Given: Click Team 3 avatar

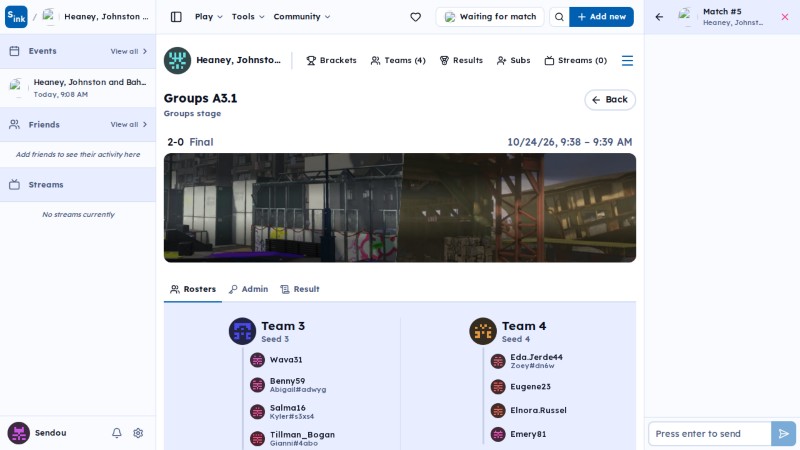Looking at the screenshot, I should [242, 331].
